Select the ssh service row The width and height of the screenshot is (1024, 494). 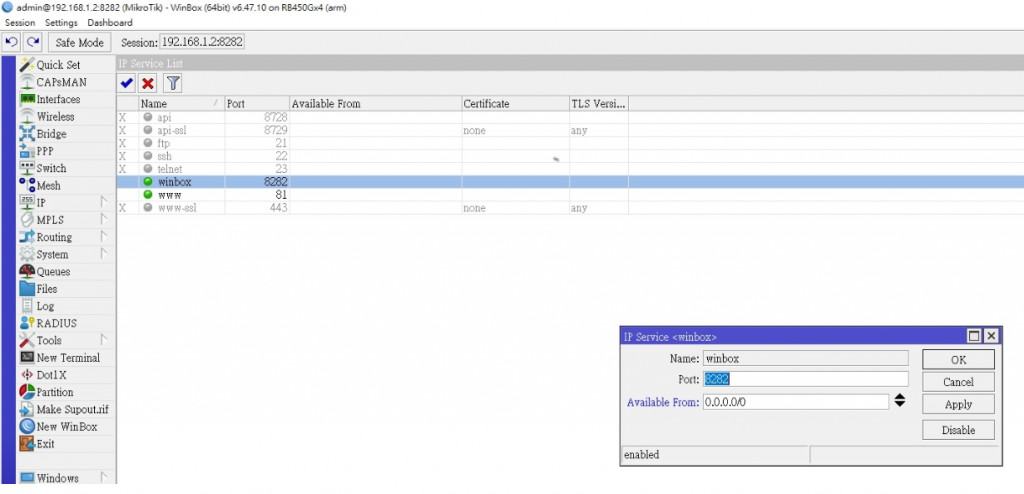569,156
